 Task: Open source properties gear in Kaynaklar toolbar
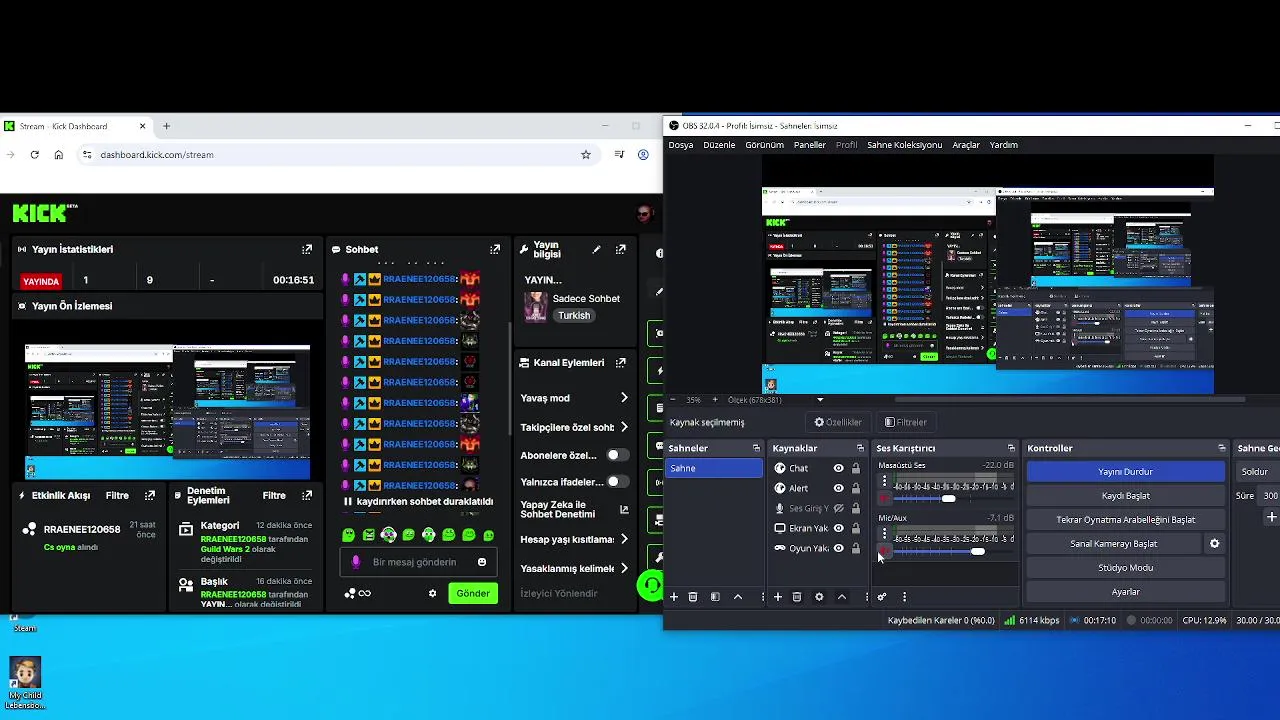(x=819, y=597)
